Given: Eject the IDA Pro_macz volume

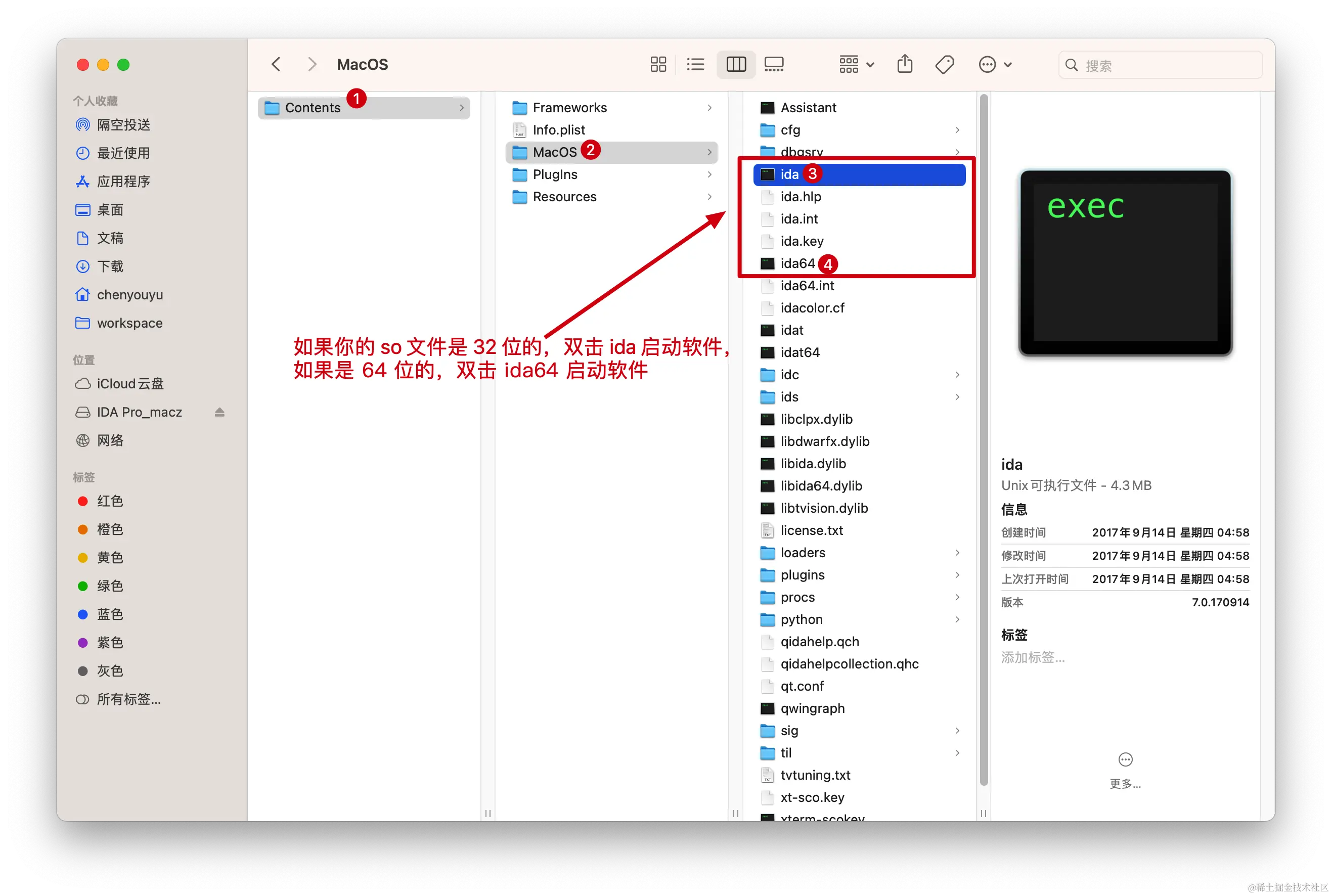Looking at the screenshot, I should [x=219, y=412].
